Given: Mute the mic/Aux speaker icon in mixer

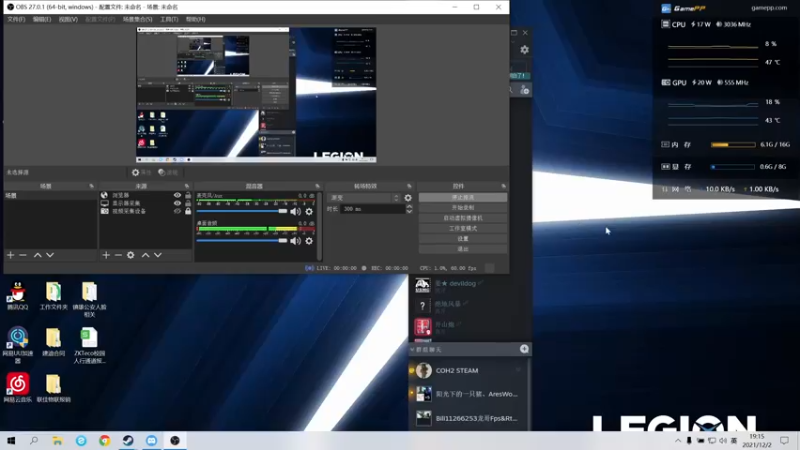Looking at the screenshot, I should point(295,211).
